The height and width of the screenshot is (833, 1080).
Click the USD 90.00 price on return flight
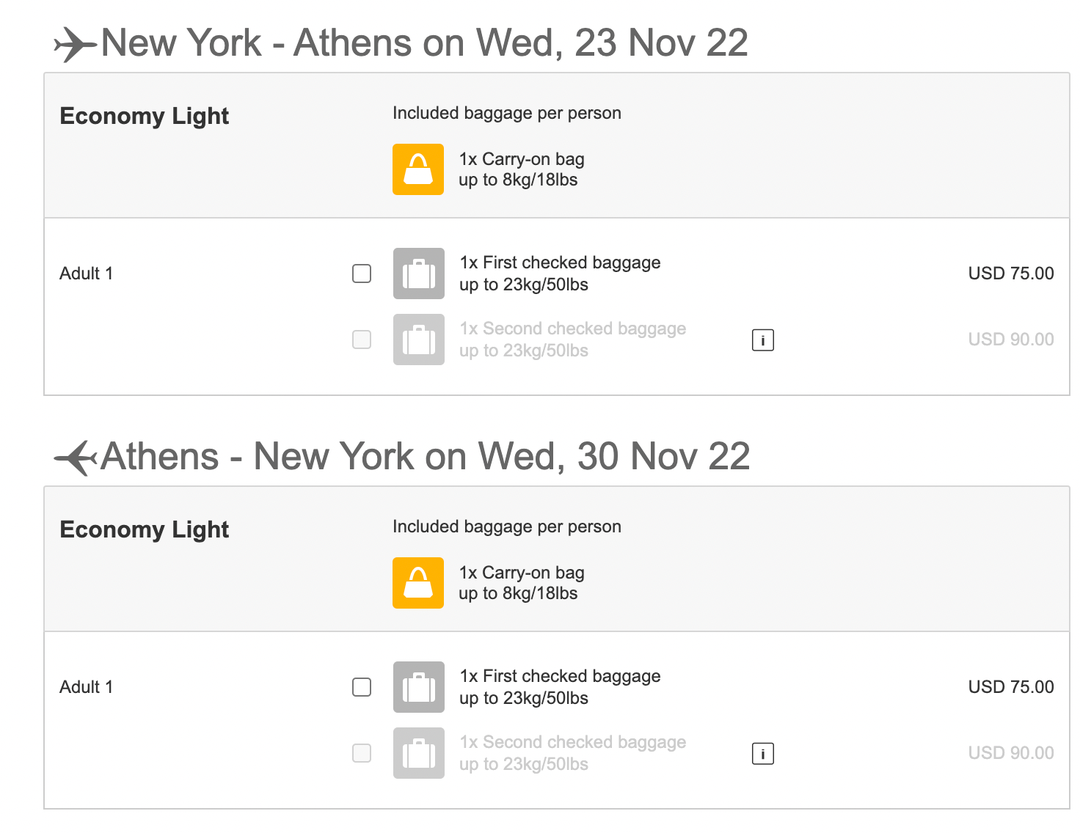click(1011, 753)
